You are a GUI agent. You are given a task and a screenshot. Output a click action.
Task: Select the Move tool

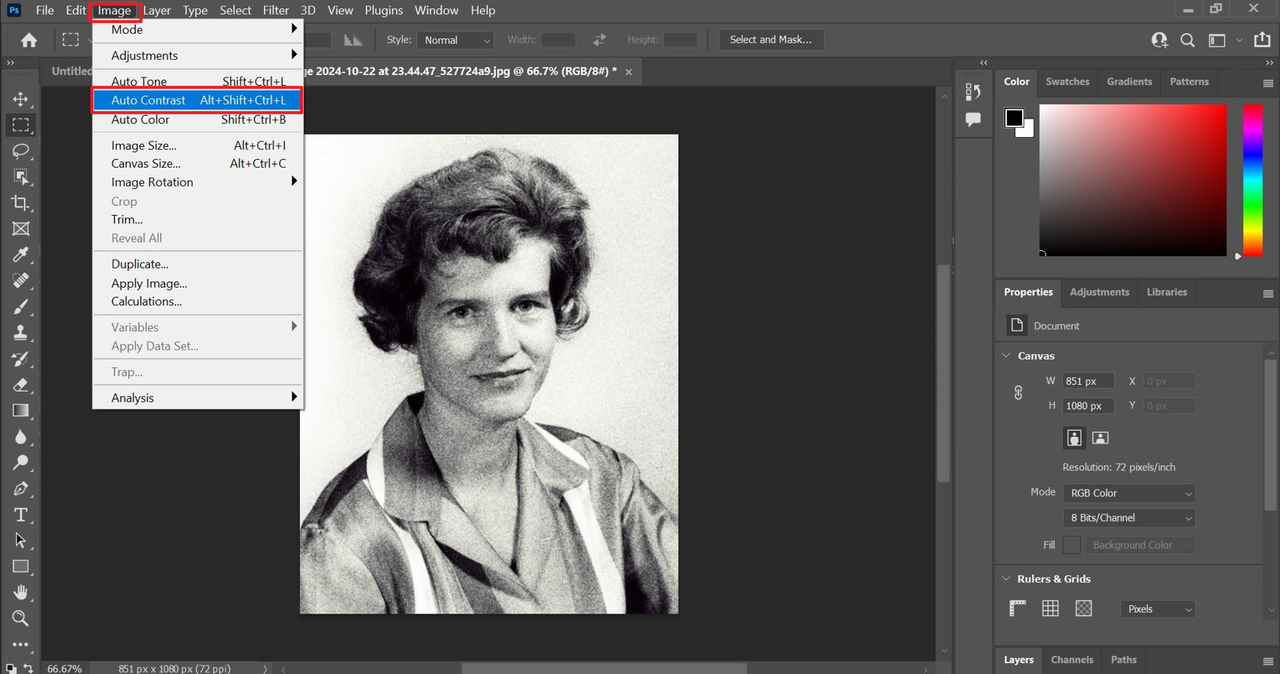tap(20, 99)
